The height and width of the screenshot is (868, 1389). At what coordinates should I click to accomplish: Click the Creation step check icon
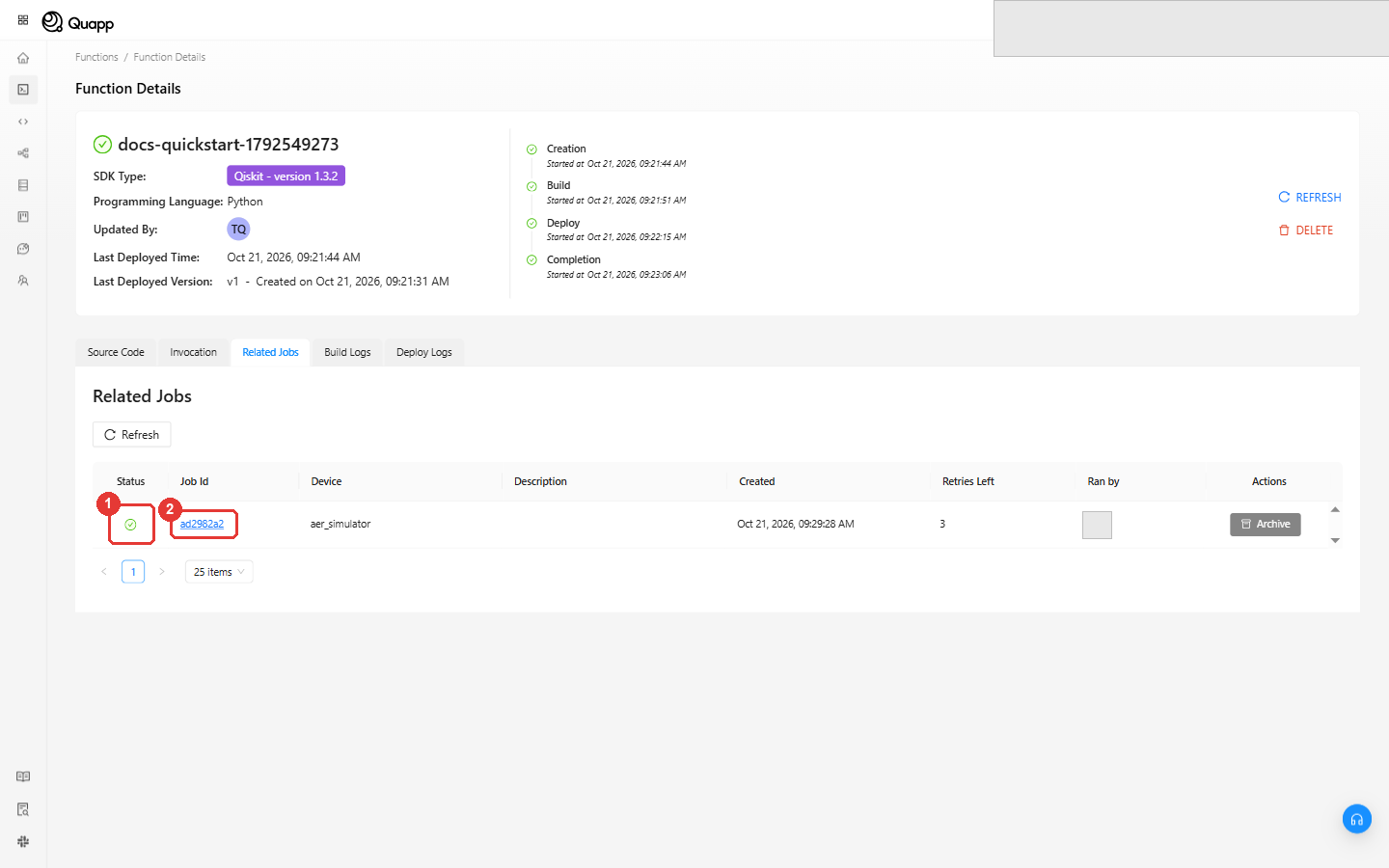coord(531,149)
